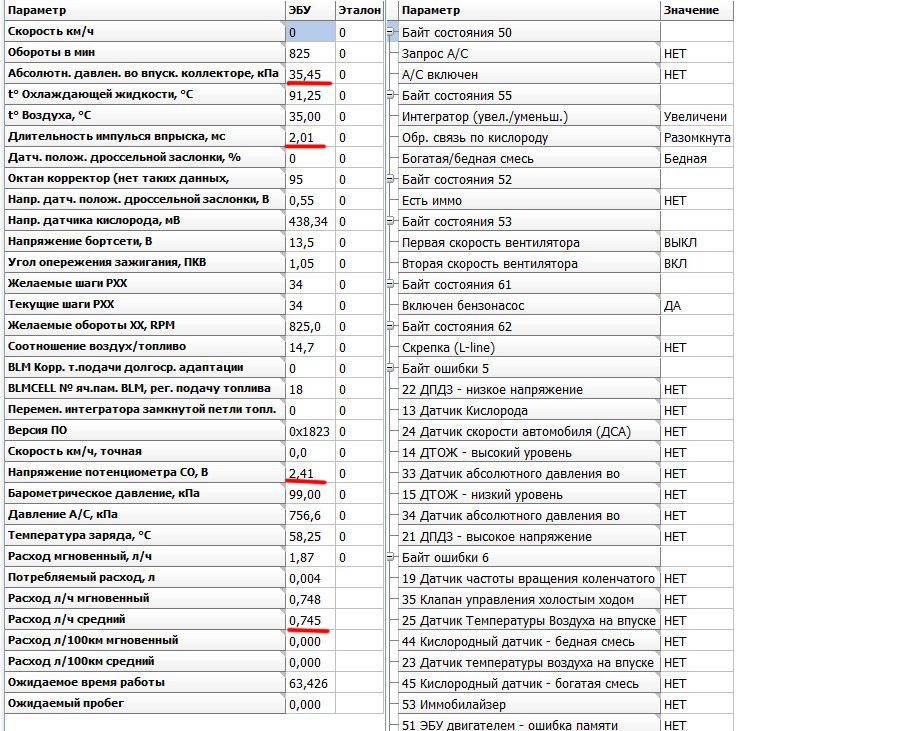This screenshot has height=731, width=900.
Task: Select 't° Охлаждающей жидкости, °C' parameter
Action: [x=145, y=95]
